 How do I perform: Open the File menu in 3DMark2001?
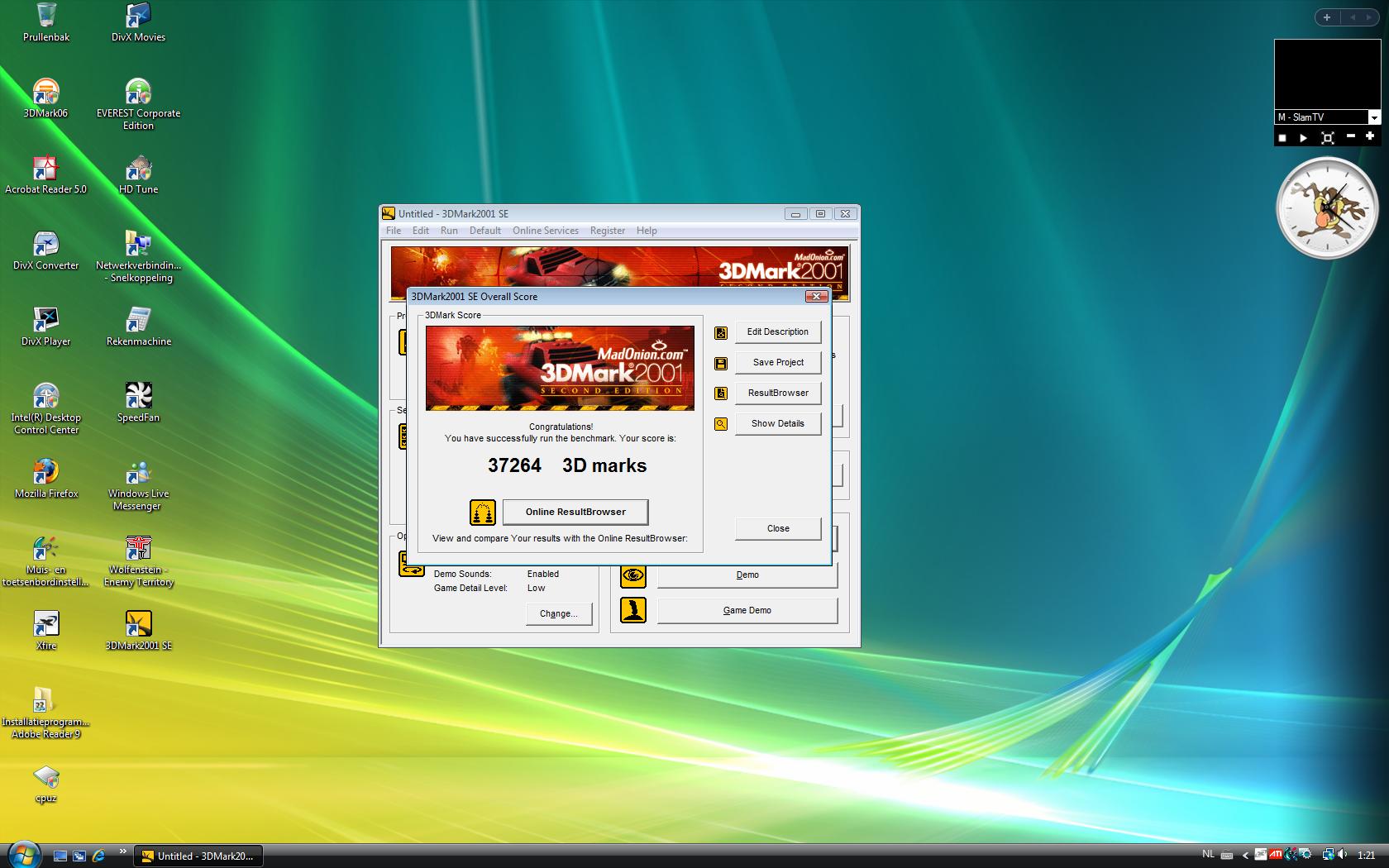[x=394, y=231]
